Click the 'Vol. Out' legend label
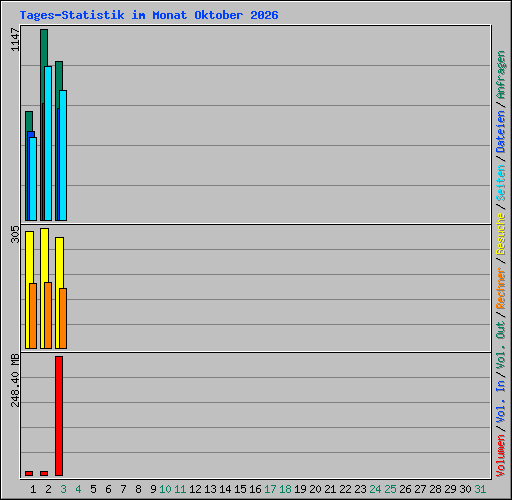Screen dimensions: 512x500 [x=500, y=345]
